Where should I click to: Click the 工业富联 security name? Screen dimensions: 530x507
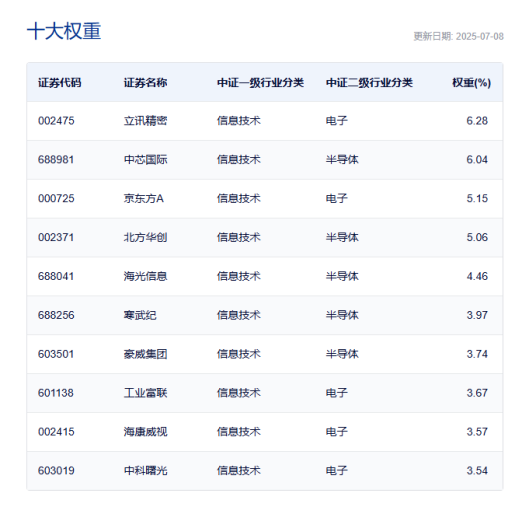[145, 393]
